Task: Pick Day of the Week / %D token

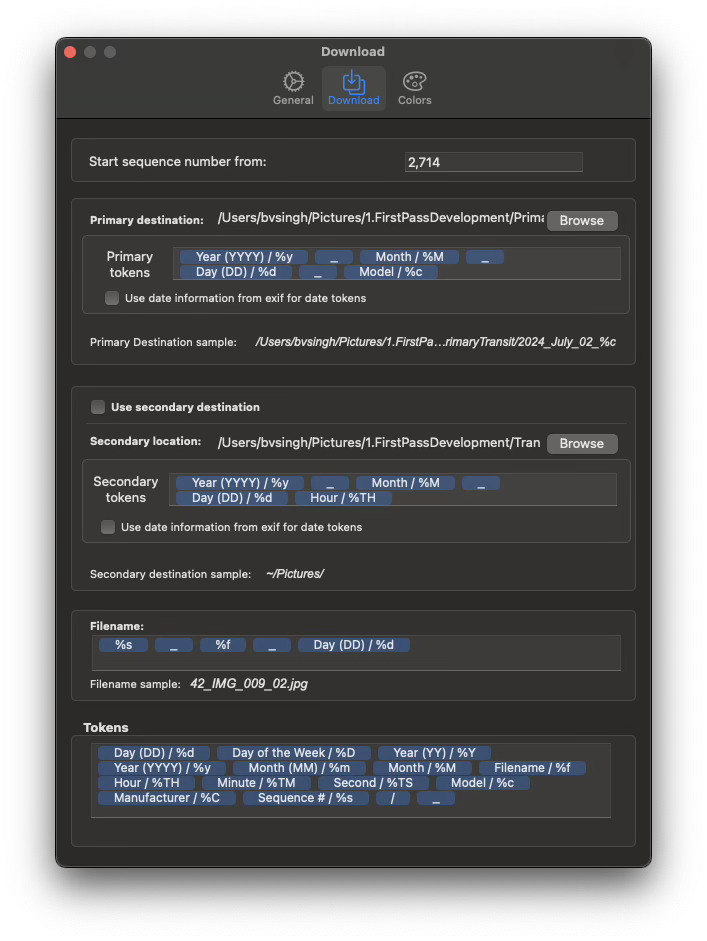Action: pos(293,753)
